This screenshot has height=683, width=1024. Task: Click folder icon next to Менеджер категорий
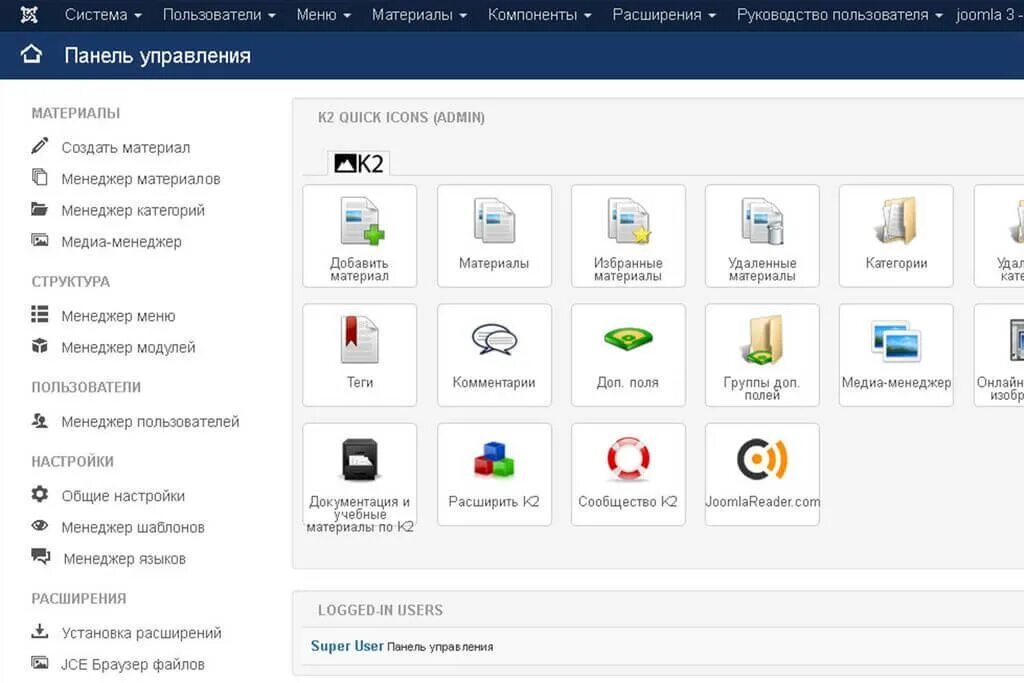tap(40, 209)
